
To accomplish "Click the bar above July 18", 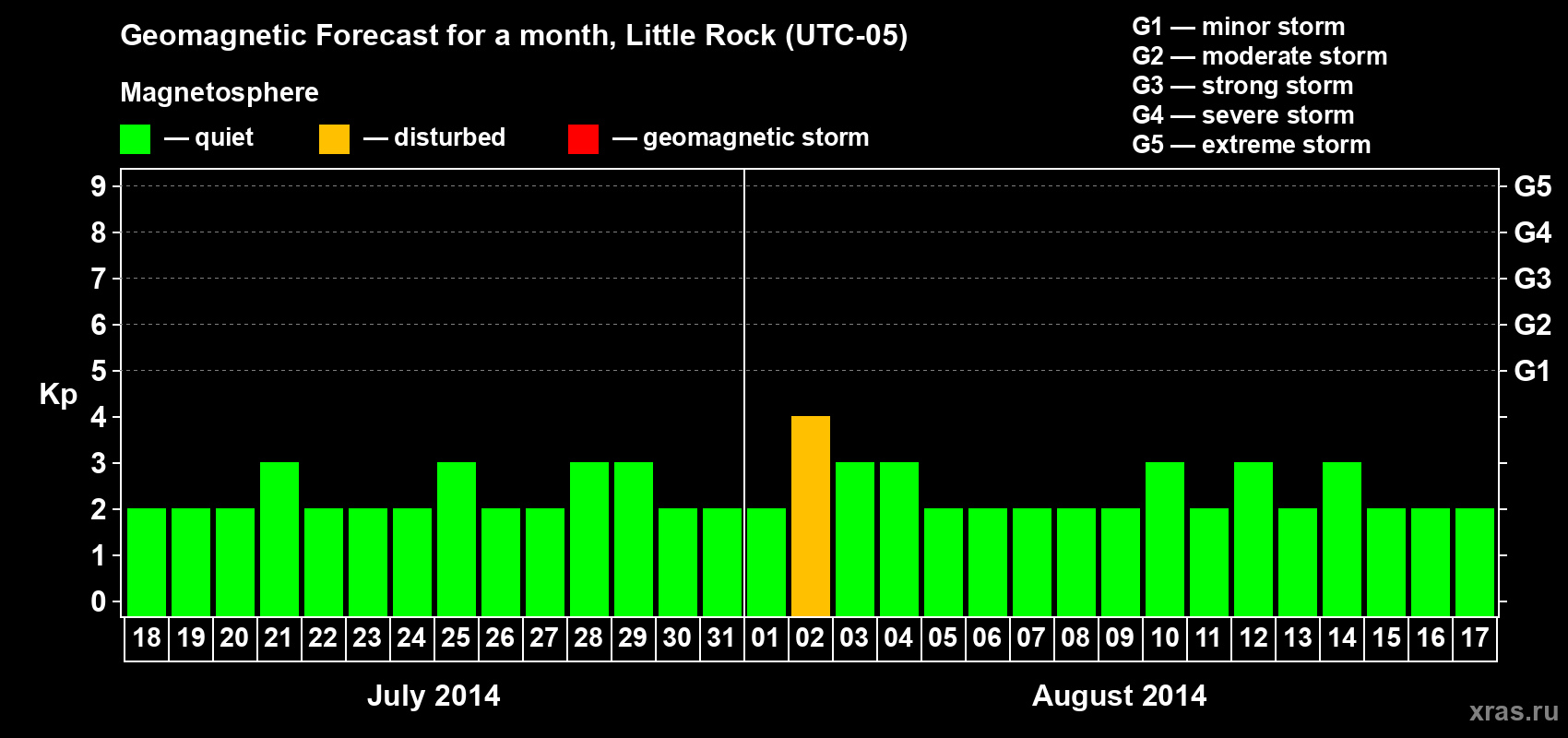I will pos(147,562).
